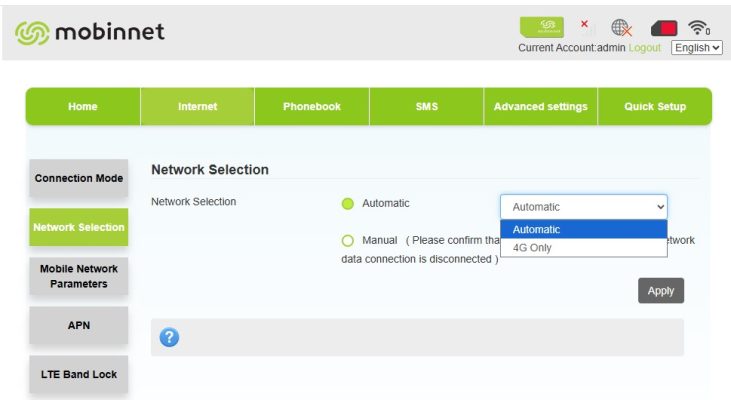Click the mobinnet logo
The height and width of the screenshot is (400, 731).
(x=89, y=32)
